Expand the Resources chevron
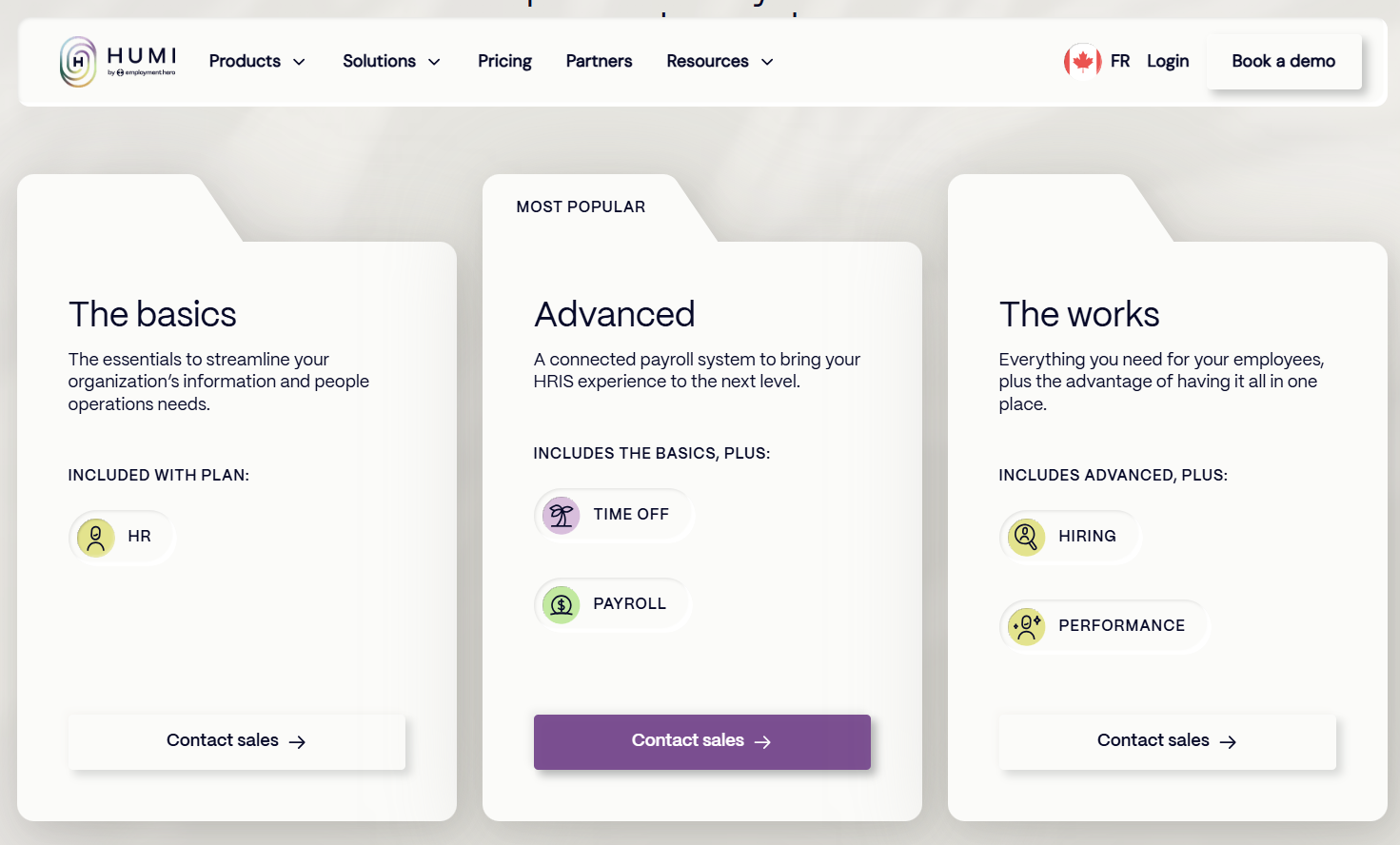Viewport: 1400px width, 845px height. 767,62
